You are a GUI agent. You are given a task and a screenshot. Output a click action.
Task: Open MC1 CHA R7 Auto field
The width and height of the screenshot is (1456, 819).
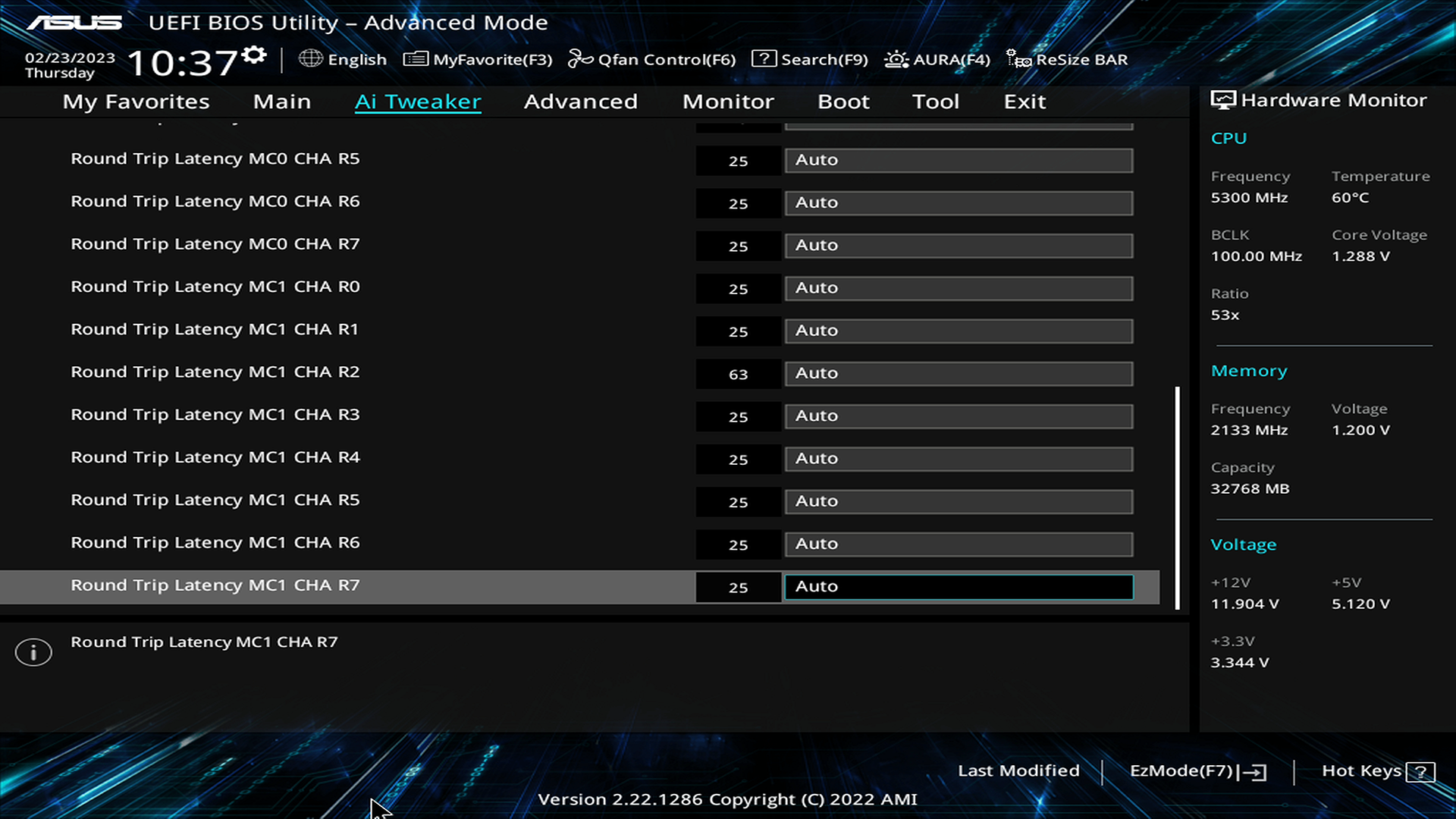(959, 586)
